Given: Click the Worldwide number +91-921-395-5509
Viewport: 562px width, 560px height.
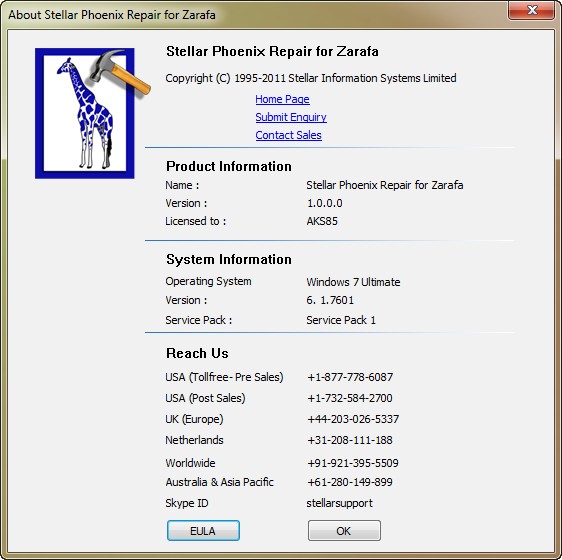Looking at the screenshot, I should (x=353, y=463).
